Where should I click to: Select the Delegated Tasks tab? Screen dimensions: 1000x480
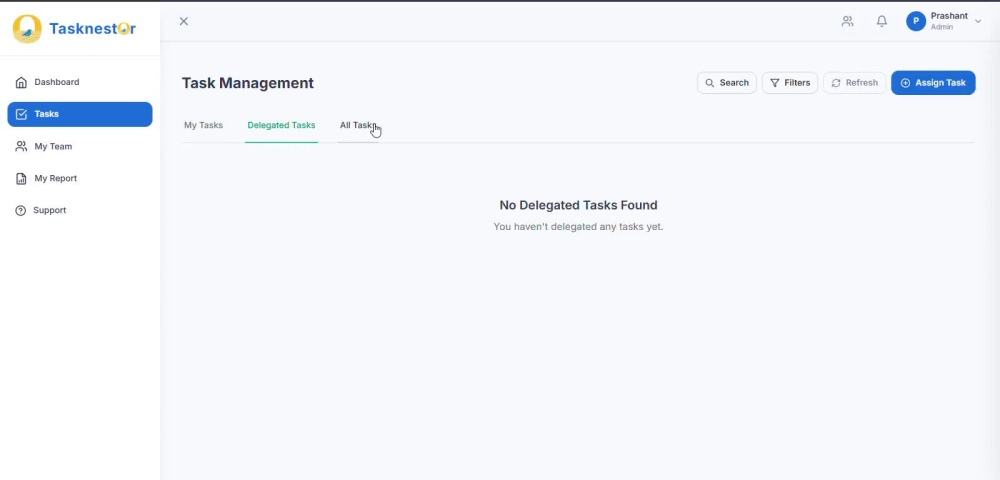[x=281, y=126]
